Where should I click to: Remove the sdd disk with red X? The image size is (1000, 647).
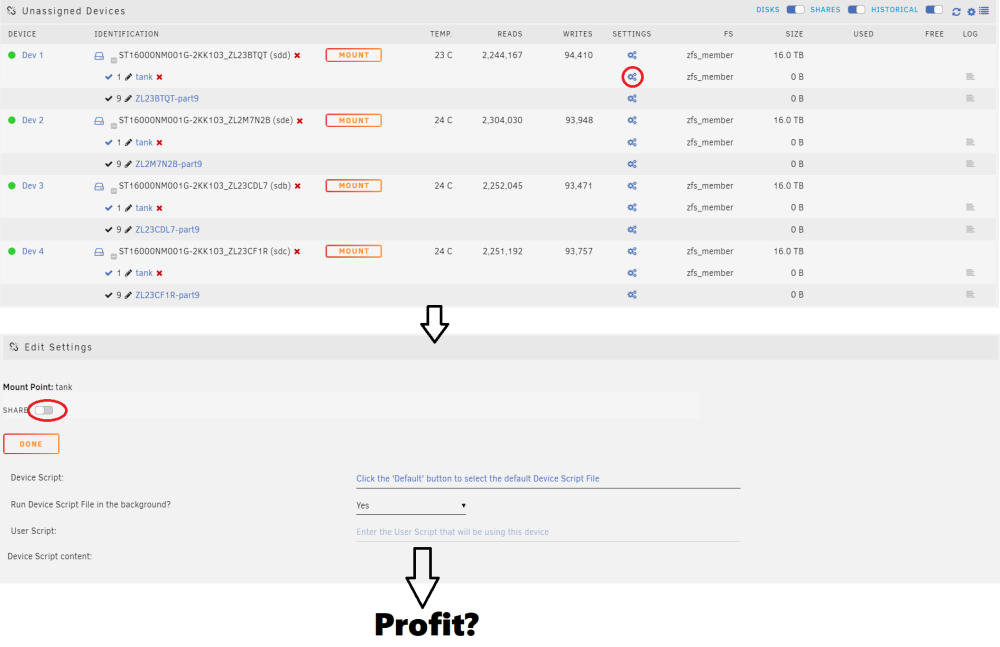(297, 56)
